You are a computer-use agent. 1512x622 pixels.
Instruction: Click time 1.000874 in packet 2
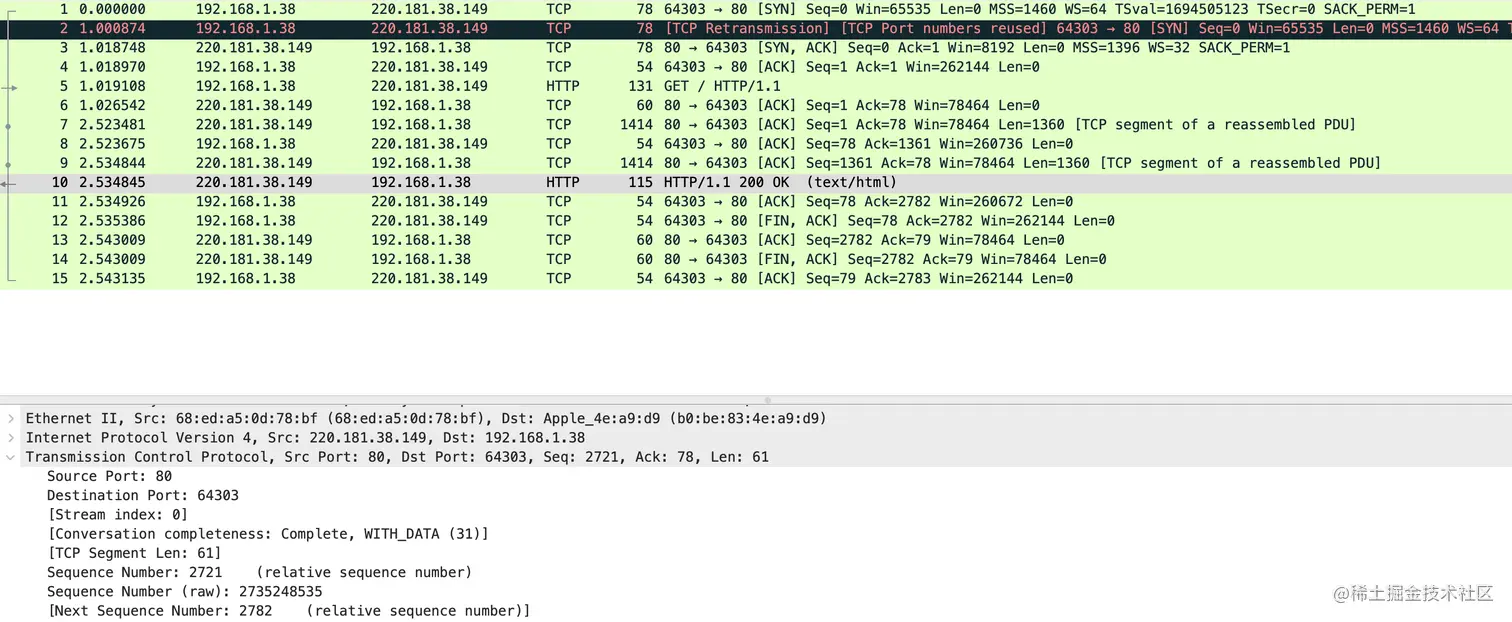click(x=112, y=28)
